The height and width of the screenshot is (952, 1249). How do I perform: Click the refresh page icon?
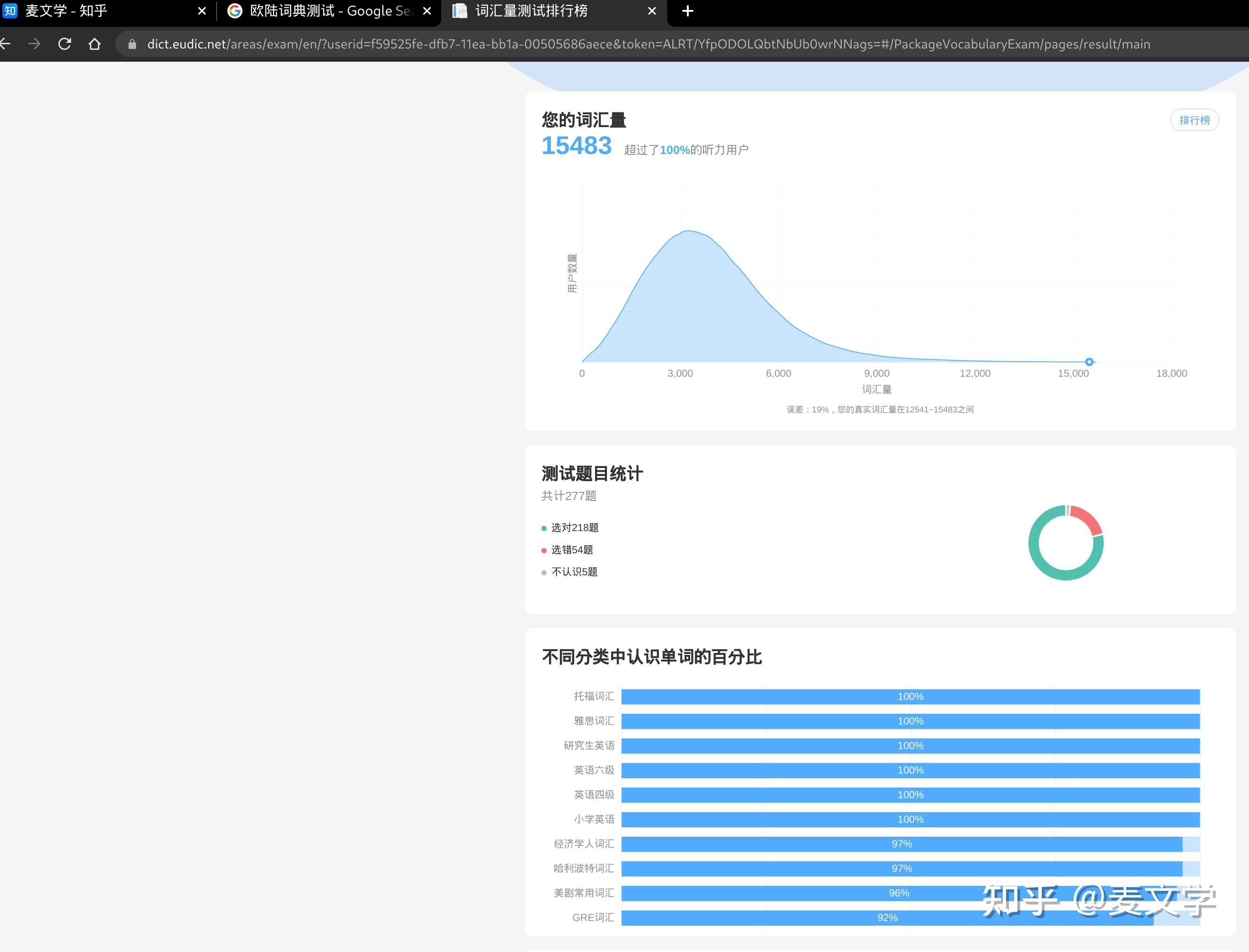[64, 44]
